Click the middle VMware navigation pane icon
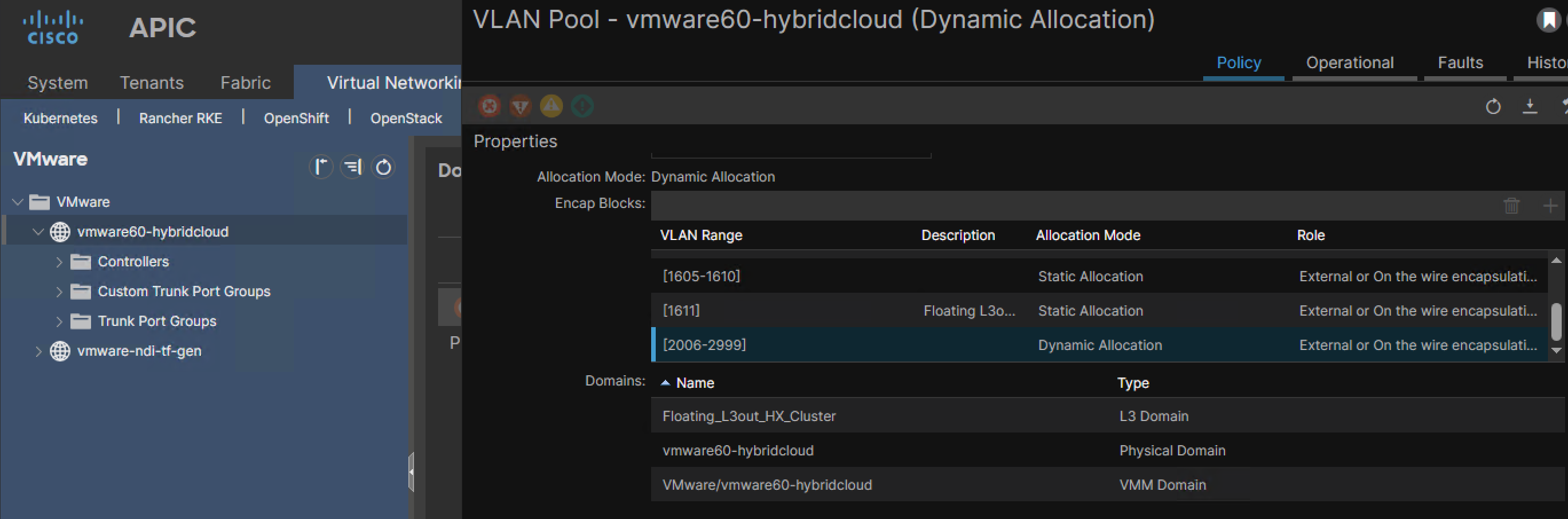Screen dimensions: 1568x519 click(352, 167)
